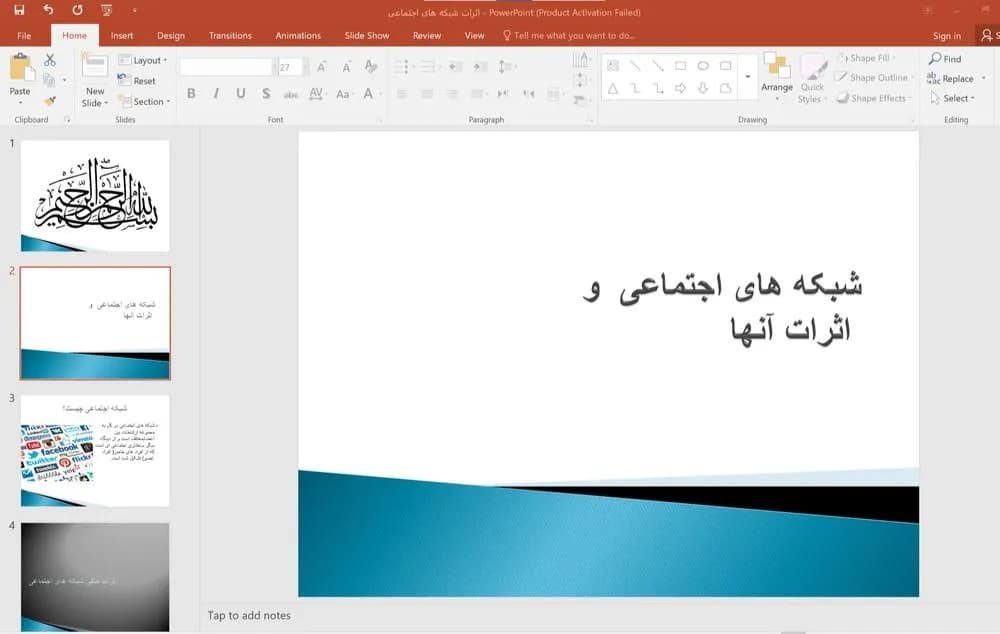Open the Character Spacing dropdown
The height and width of the screenshot is (634, 1000).
click(x=317, y=94)
